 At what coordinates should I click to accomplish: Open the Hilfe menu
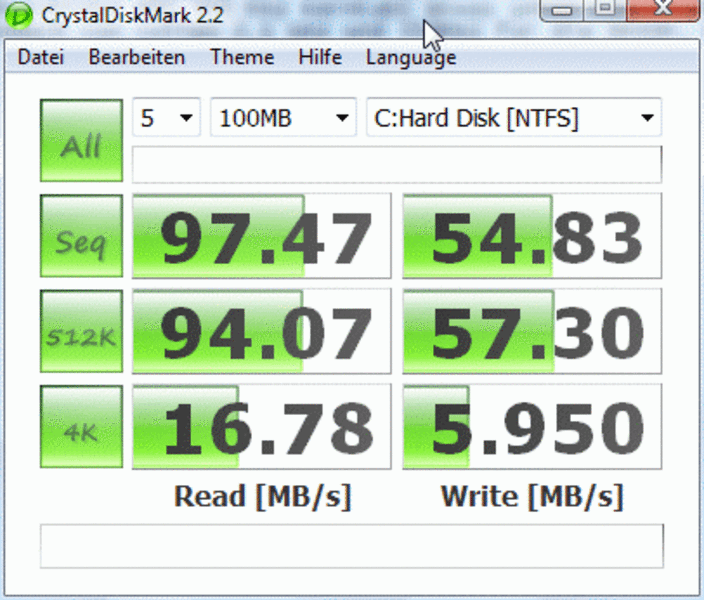point(320,57)
